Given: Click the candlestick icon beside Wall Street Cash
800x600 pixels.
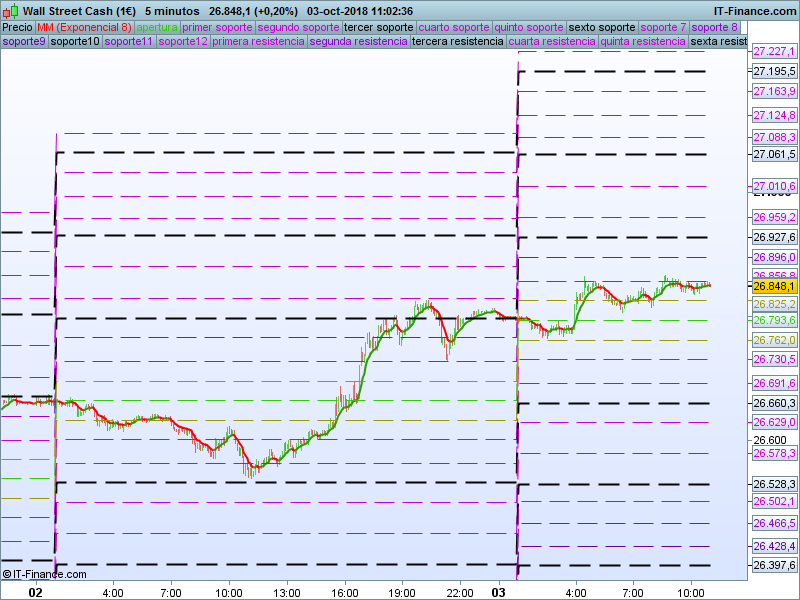Looking at the screenshot, I should pyautogui.click(x=10, y=11).
